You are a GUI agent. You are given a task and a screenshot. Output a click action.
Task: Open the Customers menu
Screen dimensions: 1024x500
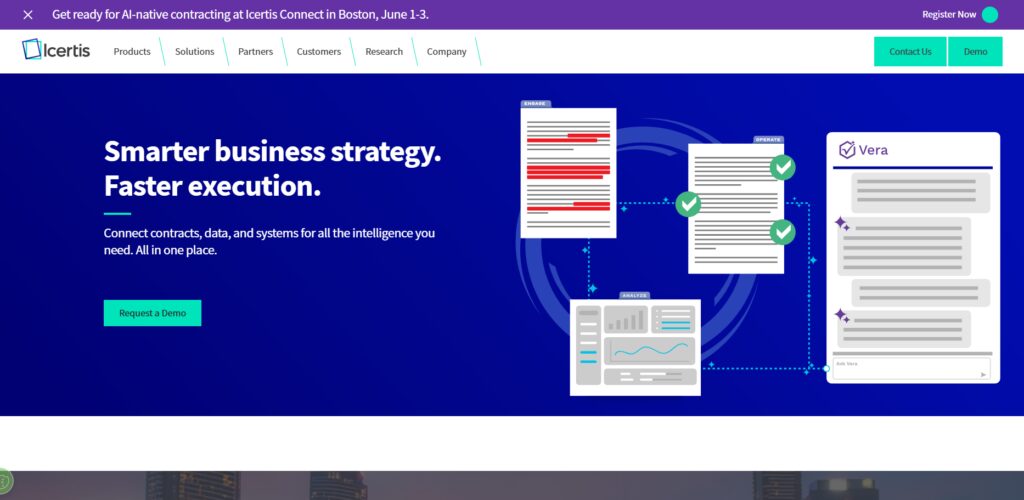pyautogui.click(x=319, y=52)
